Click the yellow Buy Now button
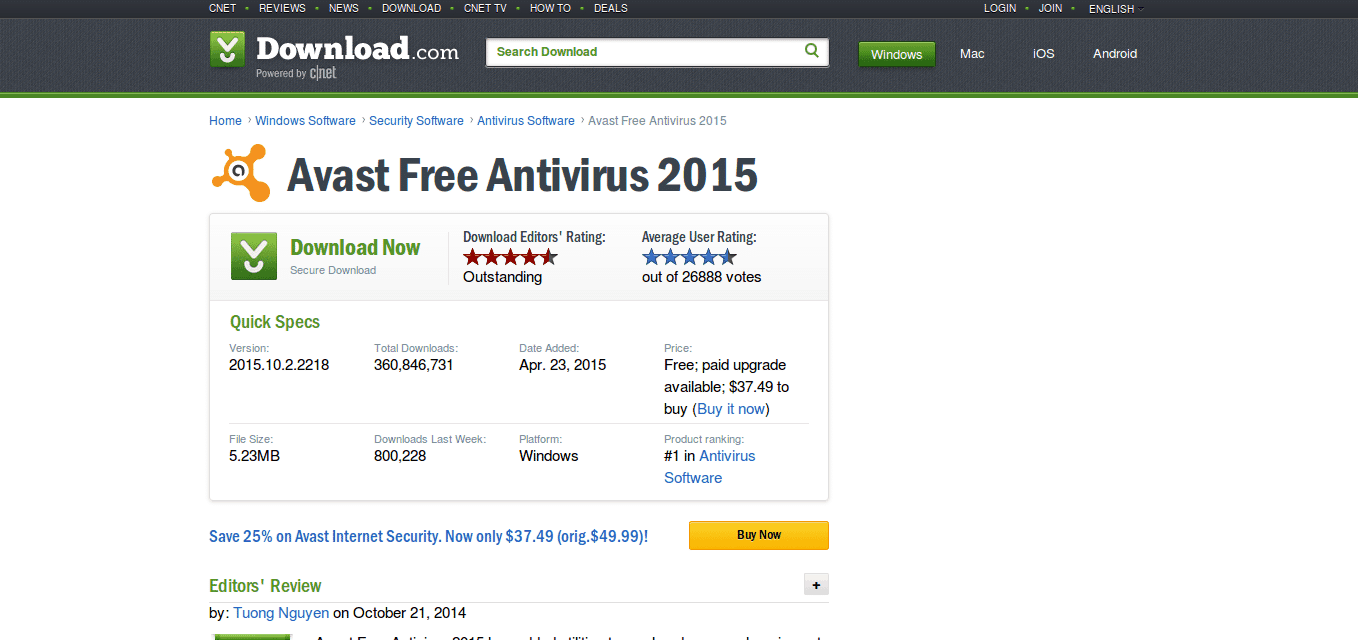The image size is (1358, 640). [x=758, y=535]
